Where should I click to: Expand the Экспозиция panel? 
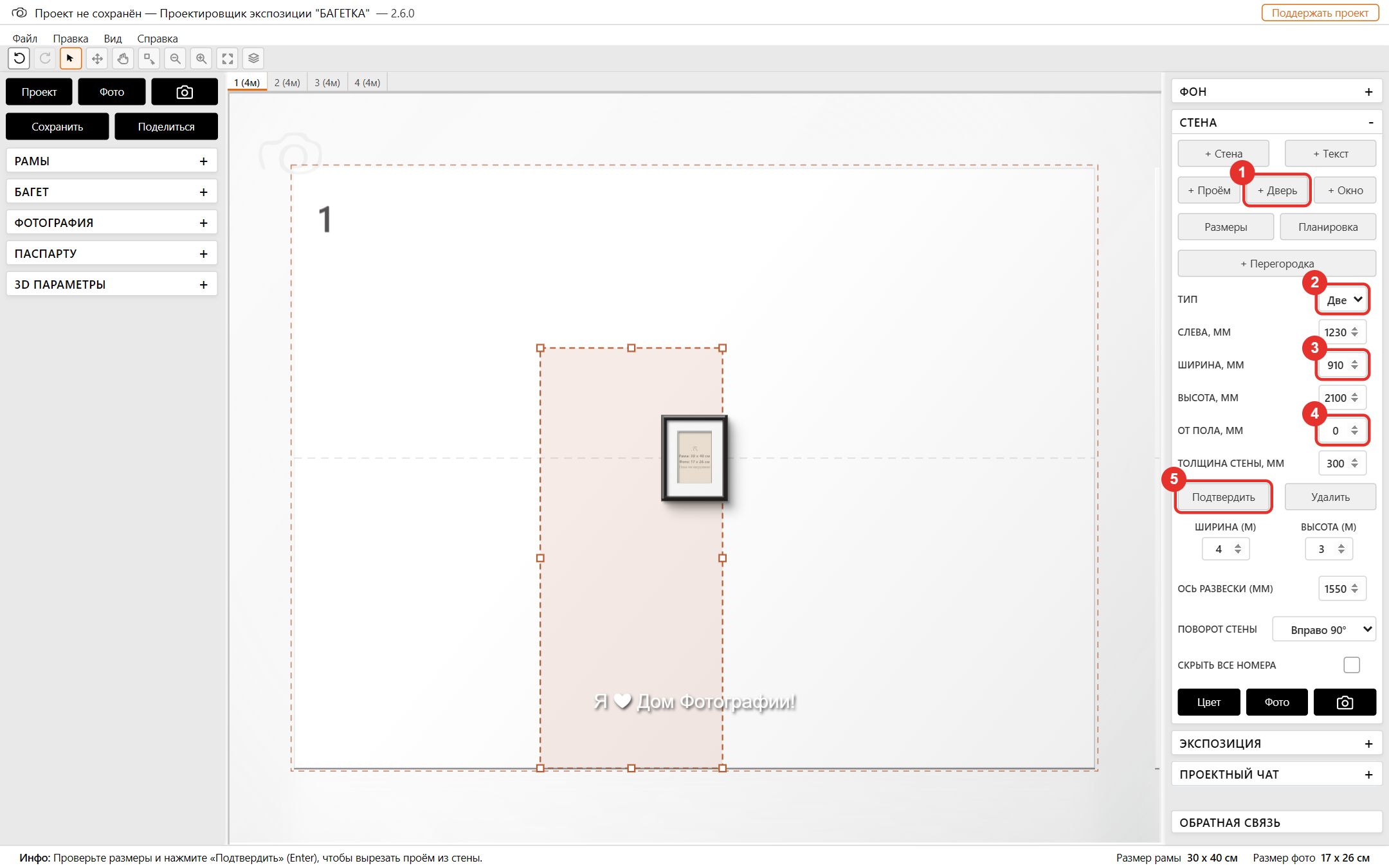point(1276,743)
